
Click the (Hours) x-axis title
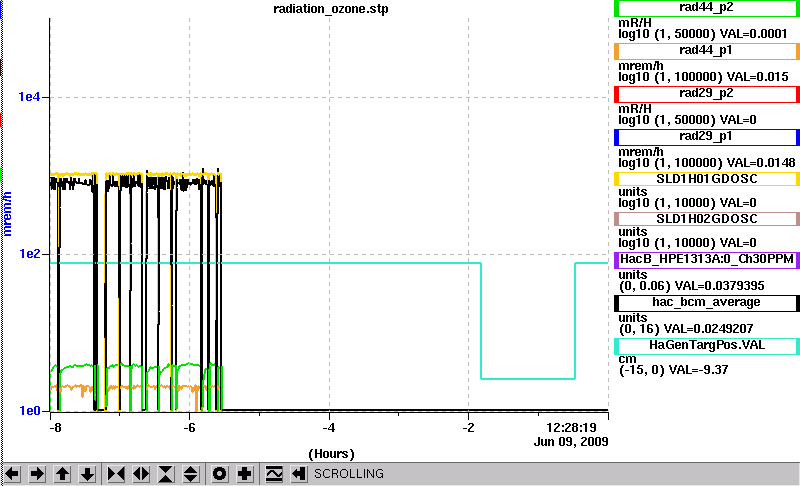pos(331,454)
